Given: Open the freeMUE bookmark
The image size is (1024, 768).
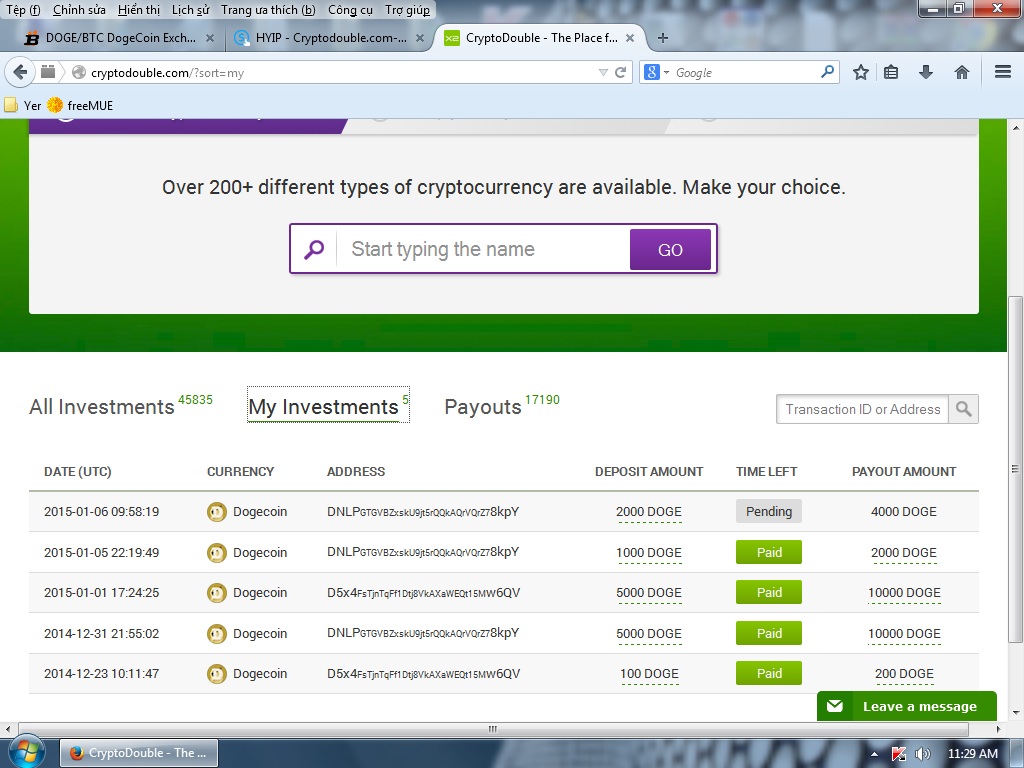Looking at the screenshot, I should [80, 105].
